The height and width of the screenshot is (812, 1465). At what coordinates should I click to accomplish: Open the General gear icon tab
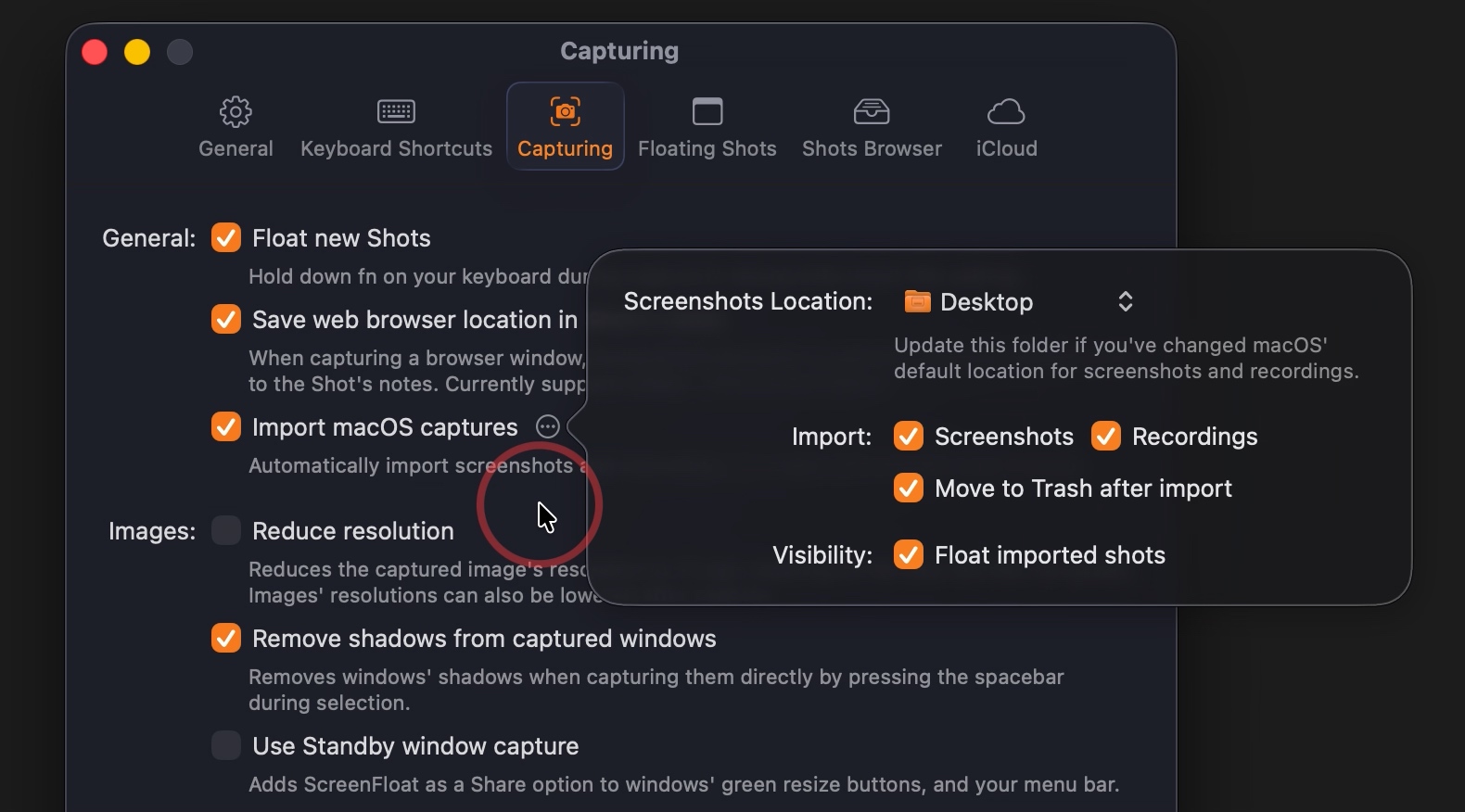pyautogui.click(x=236, y=112)
